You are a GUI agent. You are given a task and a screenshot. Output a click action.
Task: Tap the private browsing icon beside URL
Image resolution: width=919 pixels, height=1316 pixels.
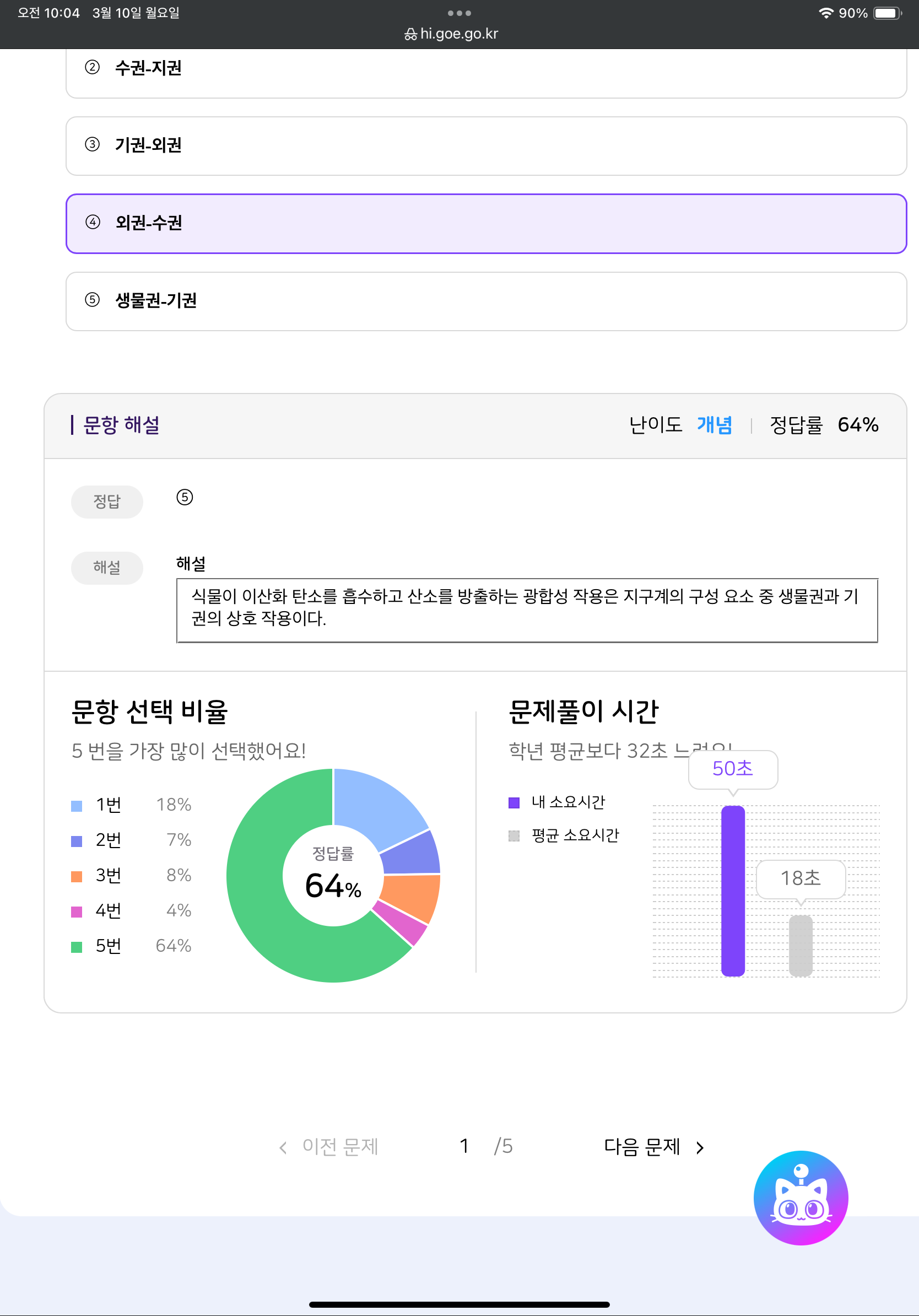coord(410,34)
